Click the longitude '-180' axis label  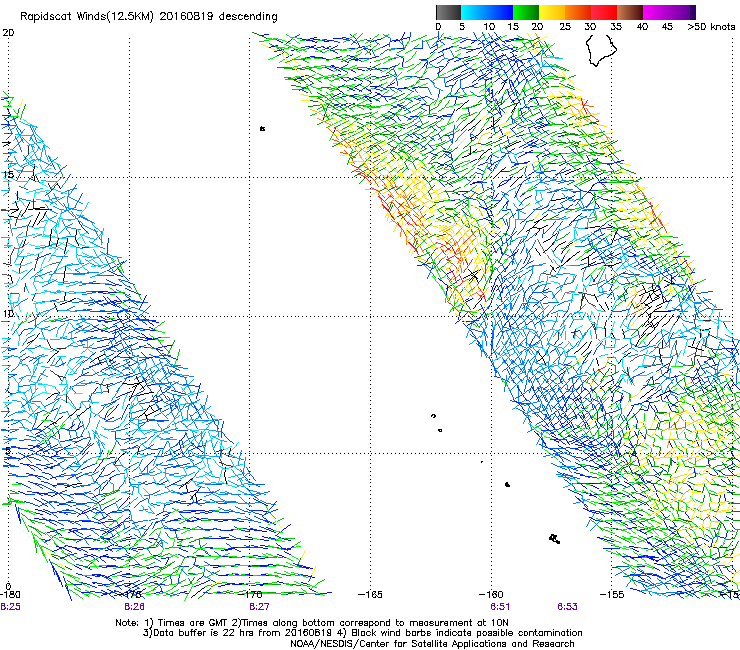[x=10, y=595]
